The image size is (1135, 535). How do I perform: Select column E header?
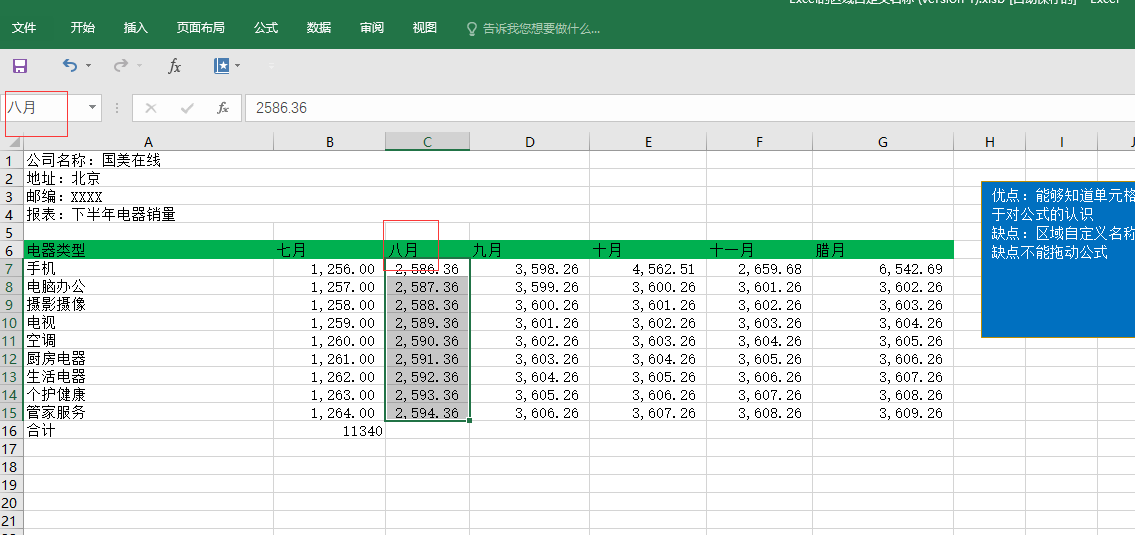click(648, 142)
